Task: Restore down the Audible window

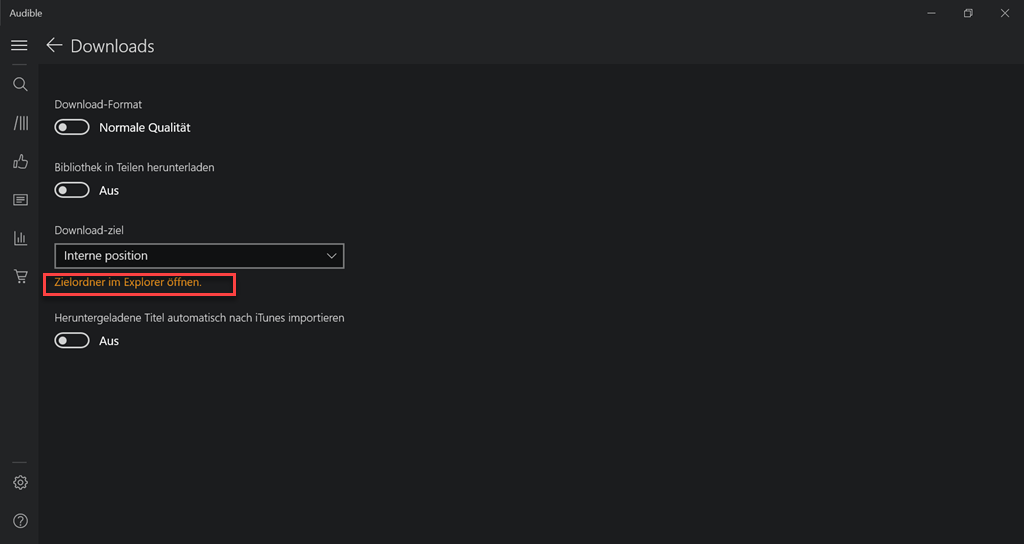Action: coord(968,13)
